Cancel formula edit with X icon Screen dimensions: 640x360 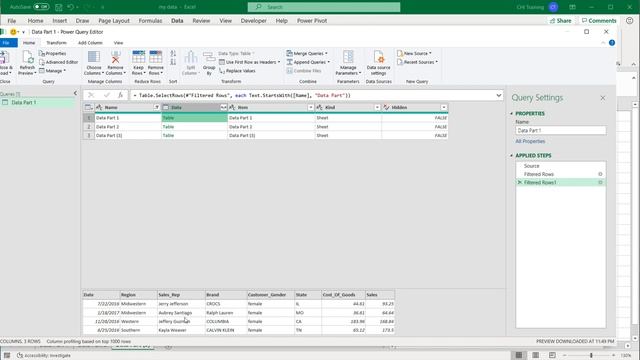[x=91, y=95]
